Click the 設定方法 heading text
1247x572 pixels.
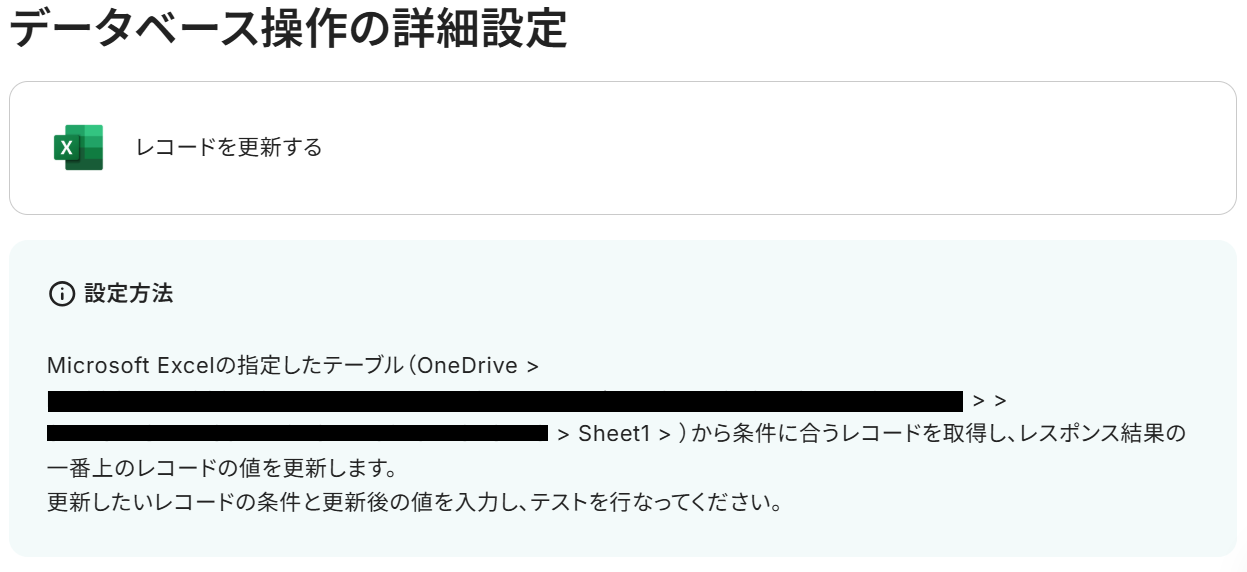click(x=129, y=294)
